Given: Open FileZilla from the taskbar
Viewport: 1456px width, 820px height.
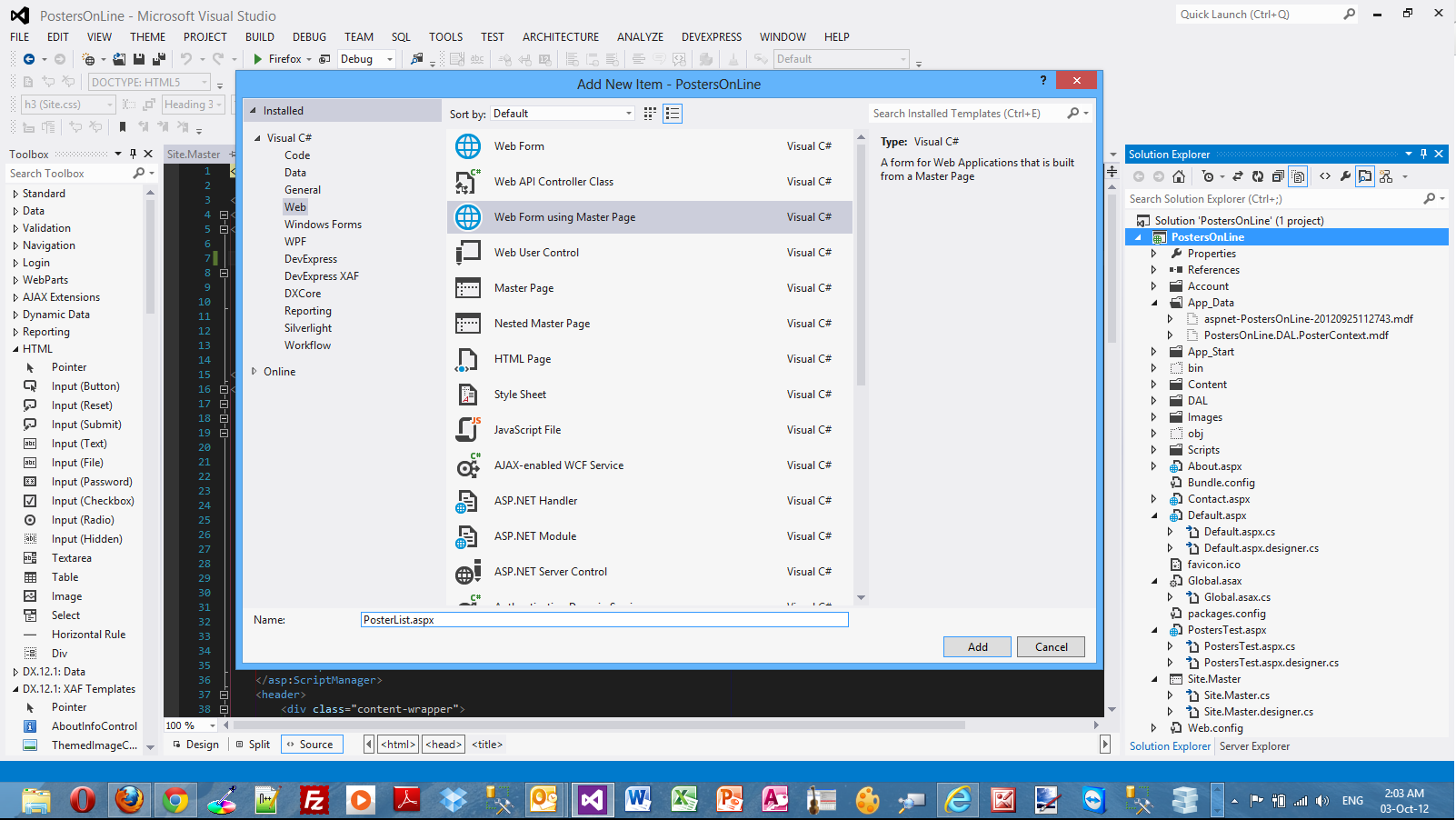Looking at the screenshot, I should pos(314,800).
